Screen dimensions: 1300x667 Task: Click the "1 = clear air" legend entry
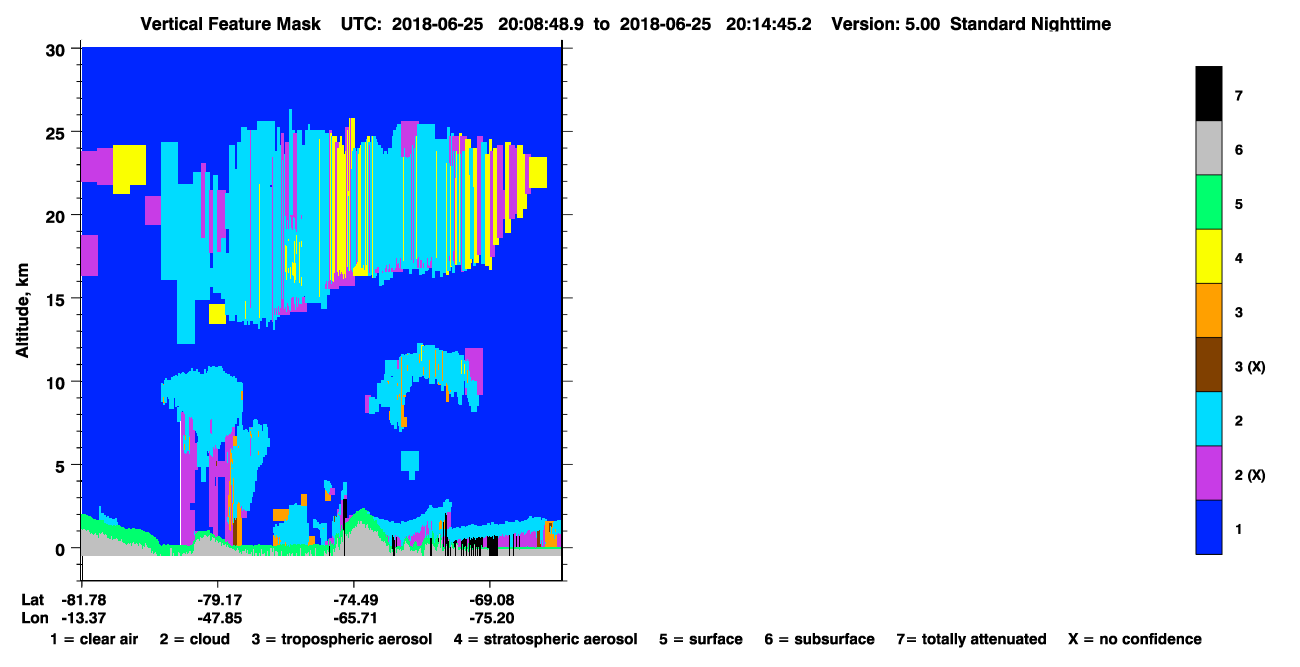pyautogui.click(x=94, y=639)
